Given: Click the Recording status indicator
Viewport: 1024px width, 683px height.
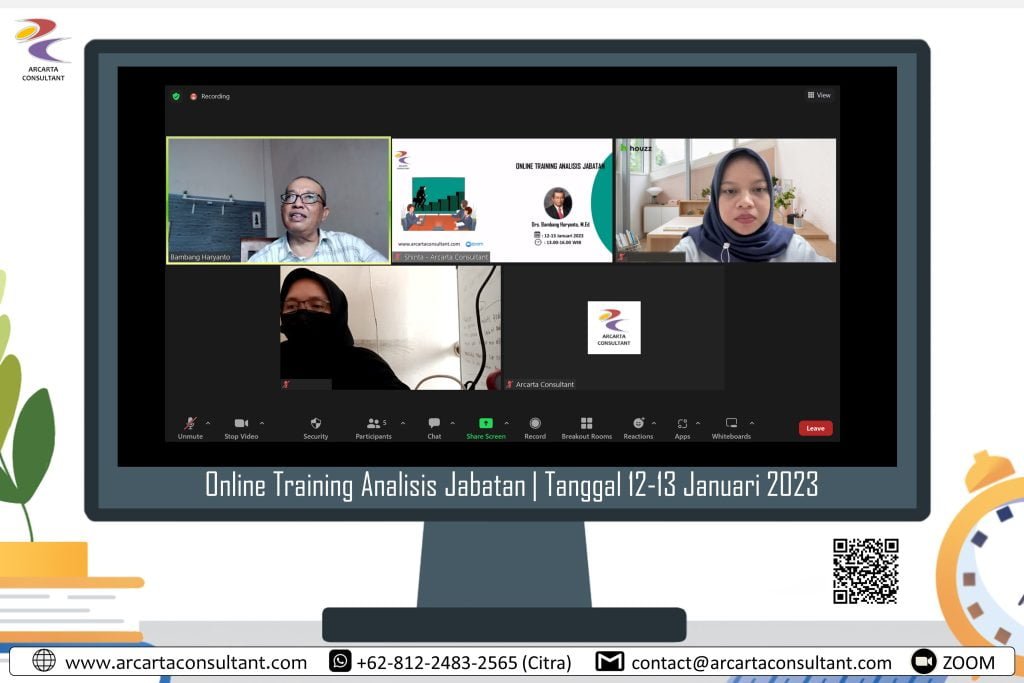Looking at the screenshot, I should [x=210, y=96].
